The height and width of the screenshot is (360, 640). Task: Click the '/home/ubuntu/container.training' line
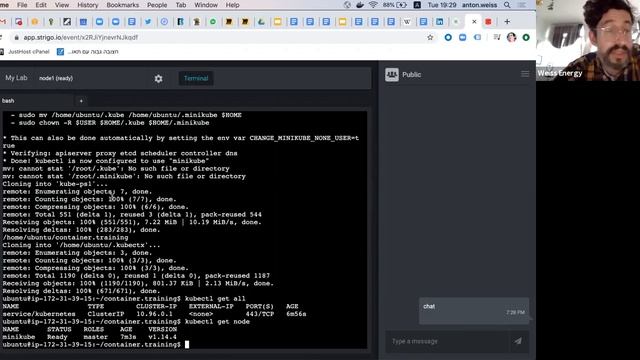65,238
